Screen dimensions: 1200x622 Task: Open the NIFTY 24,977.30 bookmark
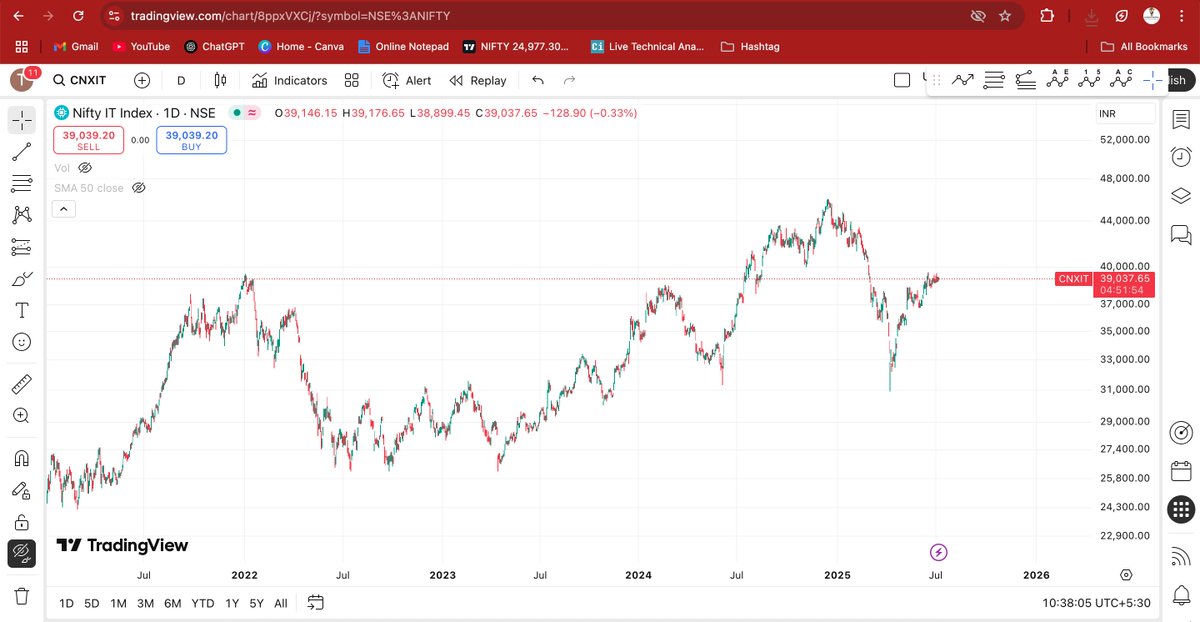click(x=516, y=46)
